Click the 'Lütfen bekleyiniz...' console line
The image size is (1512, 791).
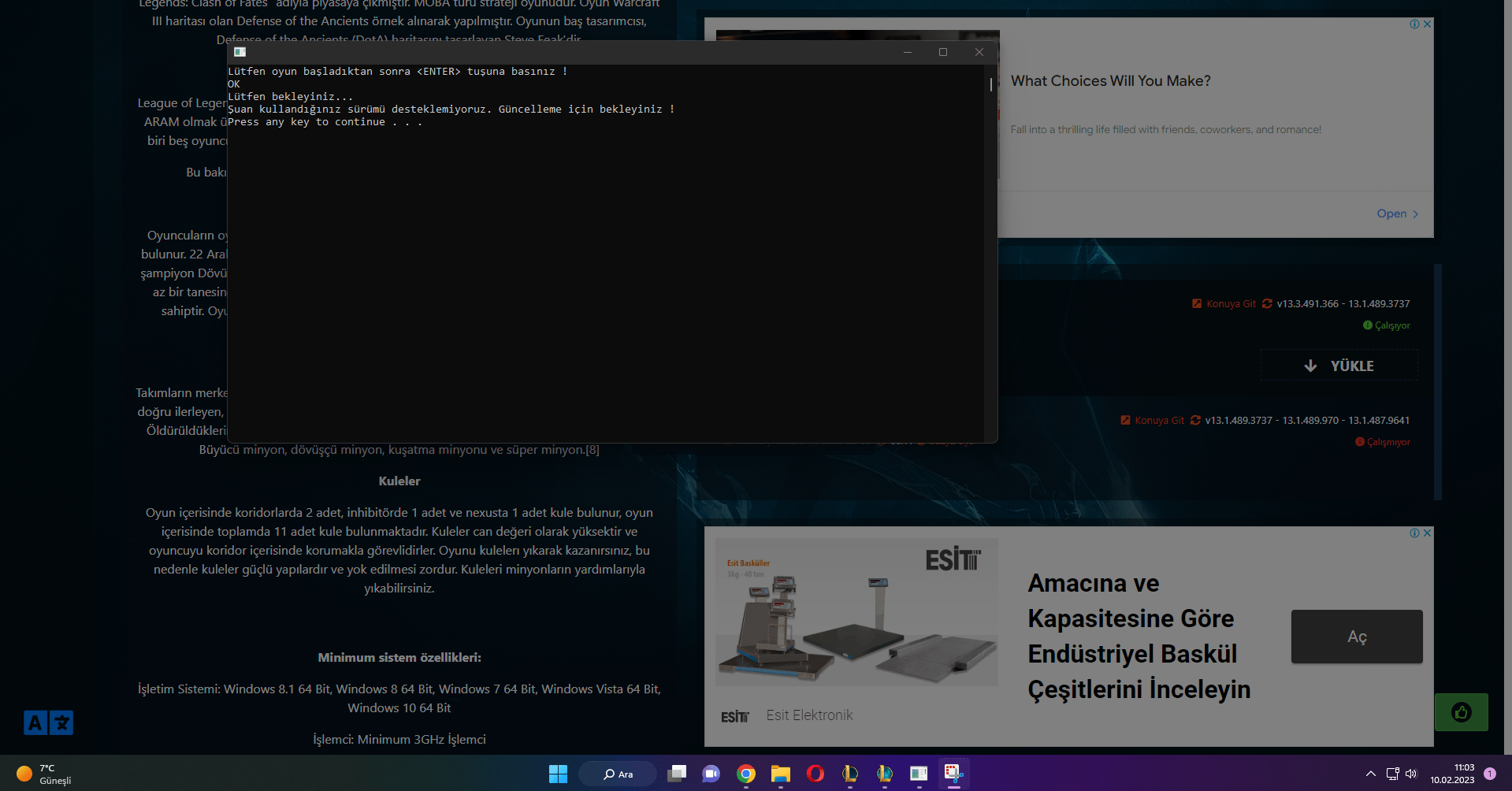[290, 97]
